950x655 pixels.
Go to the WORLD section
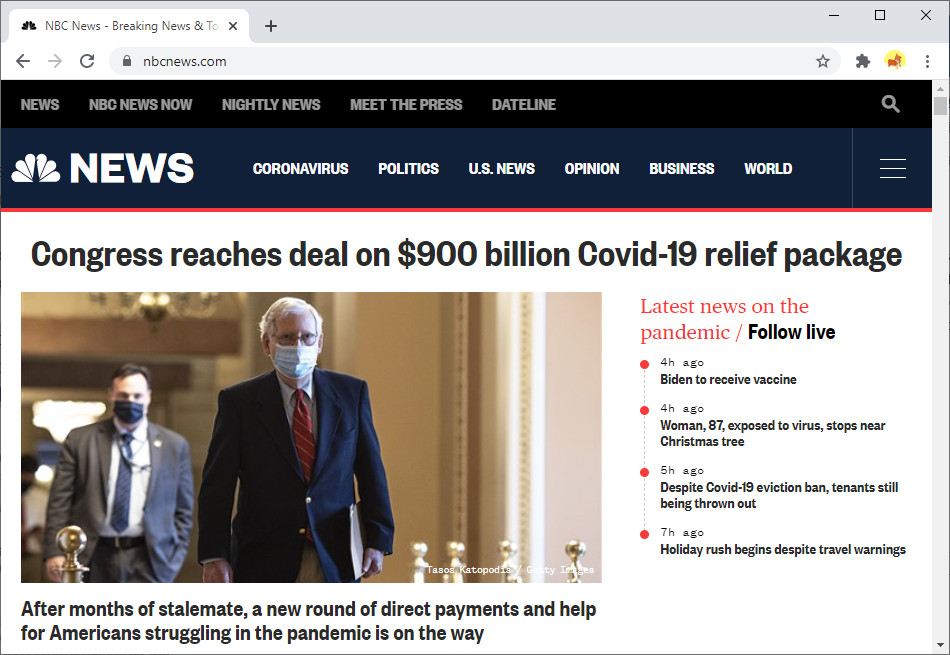(x=768, y=168)
